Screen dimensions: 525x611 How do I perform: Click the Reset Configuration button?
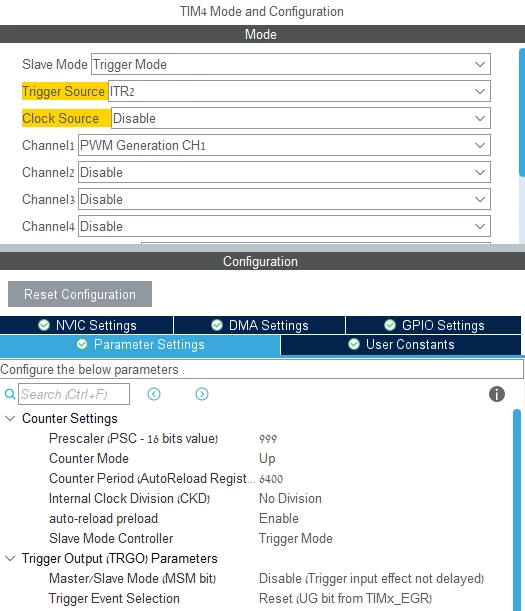click(x=80, y=294)
